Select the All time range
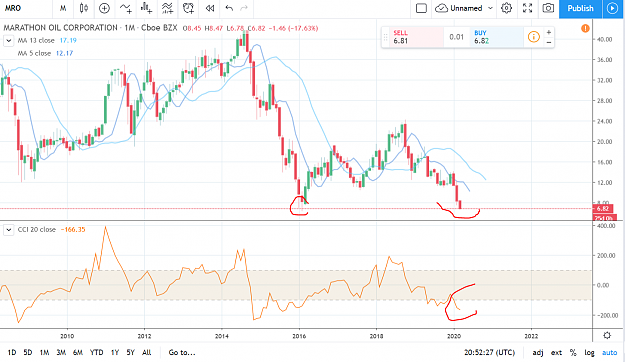This screenshot has width=625, height=362. (147, 352)
